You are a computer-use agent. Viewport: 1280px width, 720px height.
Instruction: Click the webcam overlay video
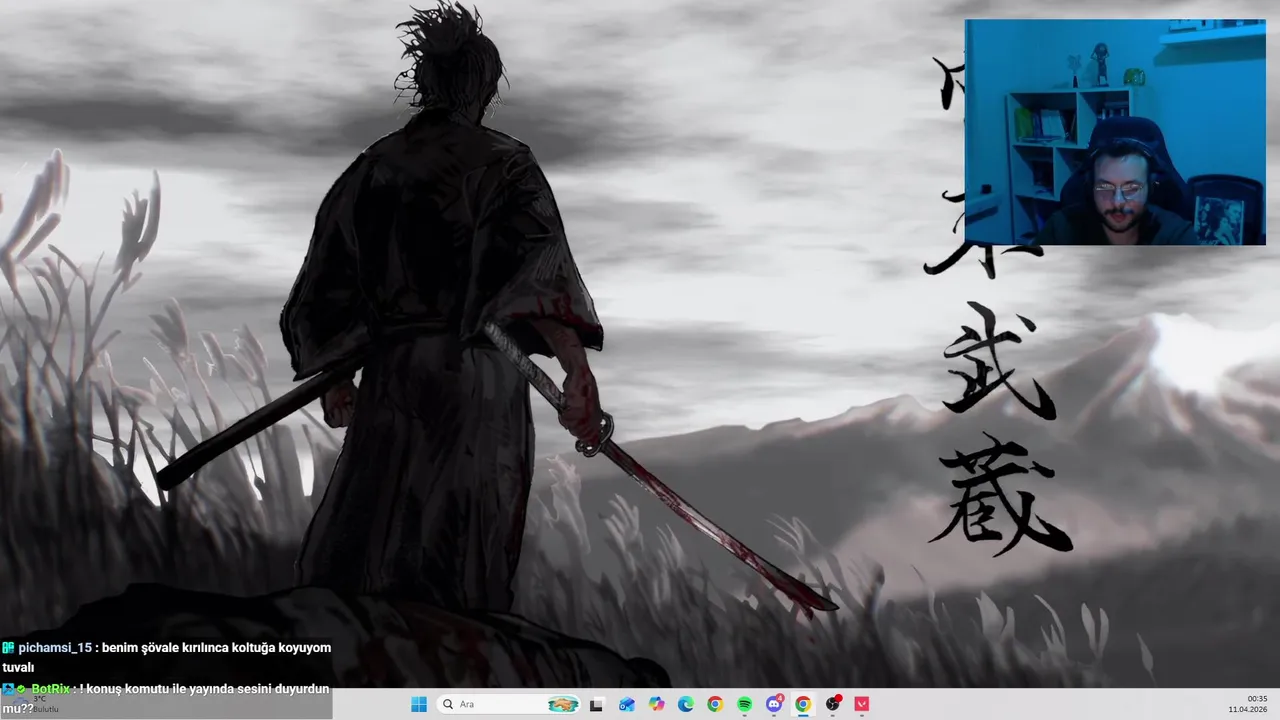1115,132
